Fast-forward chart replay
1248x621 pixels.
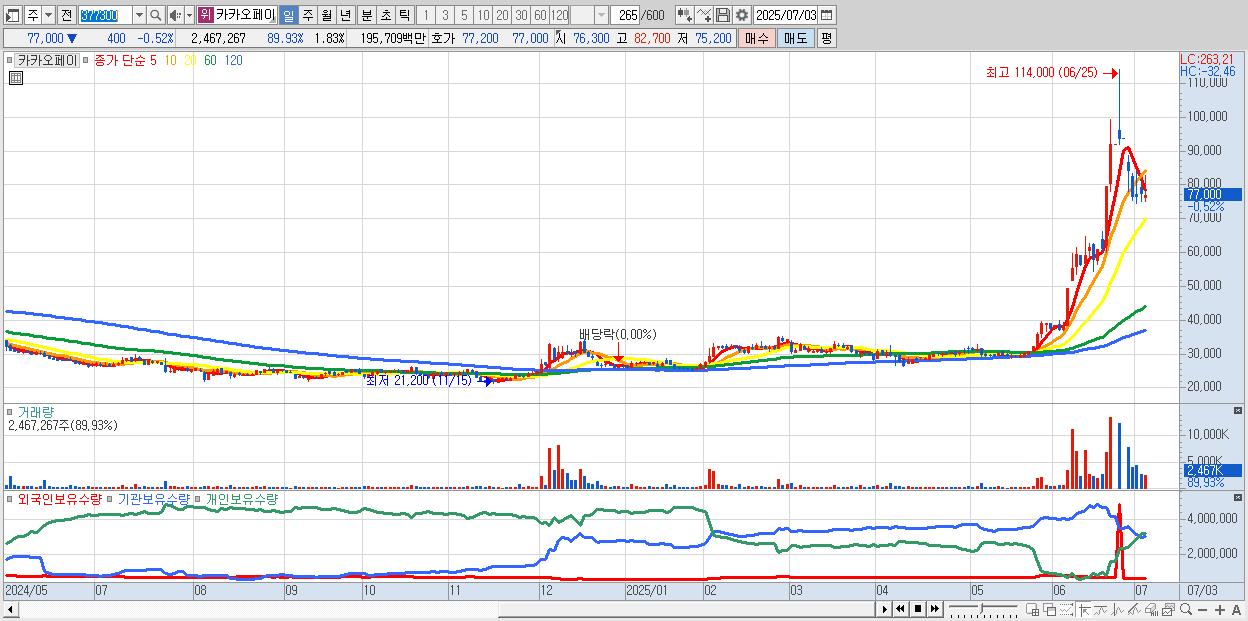click(934, 609)
